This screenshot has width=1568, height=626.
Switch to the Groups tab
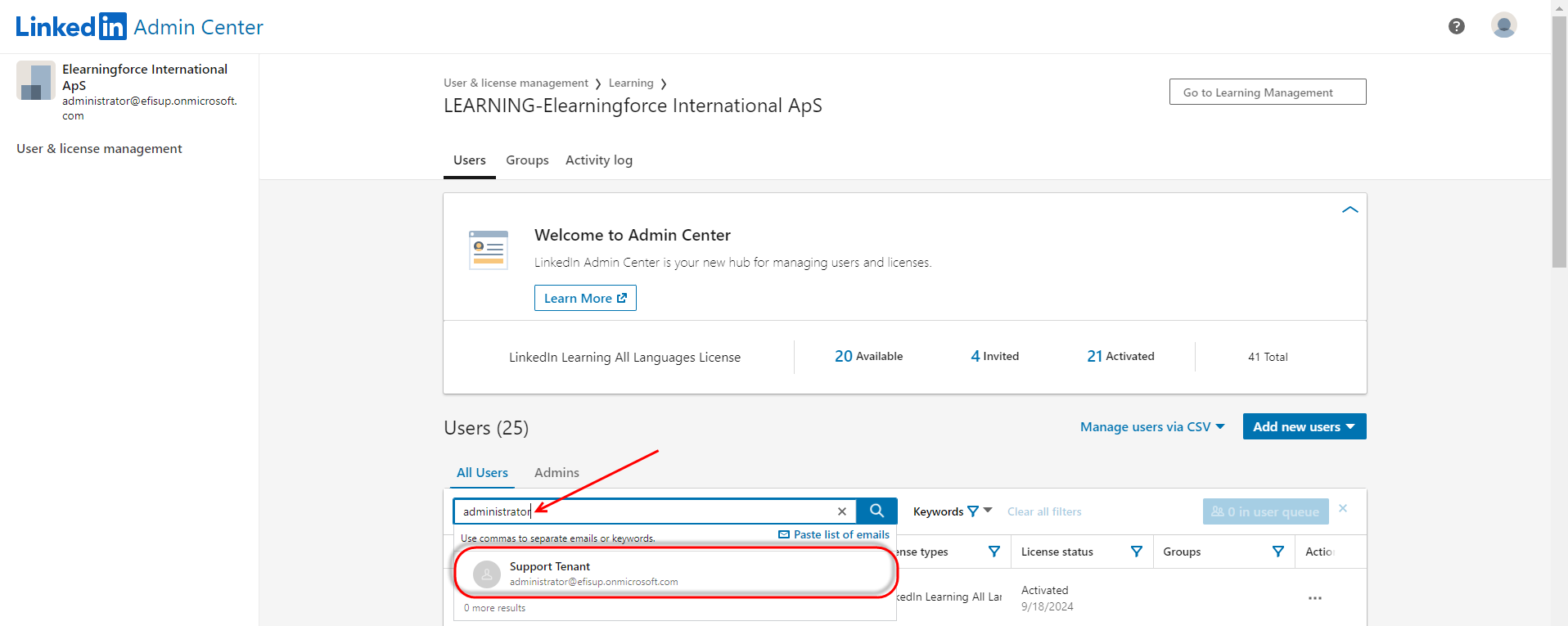tap(527, 160)
